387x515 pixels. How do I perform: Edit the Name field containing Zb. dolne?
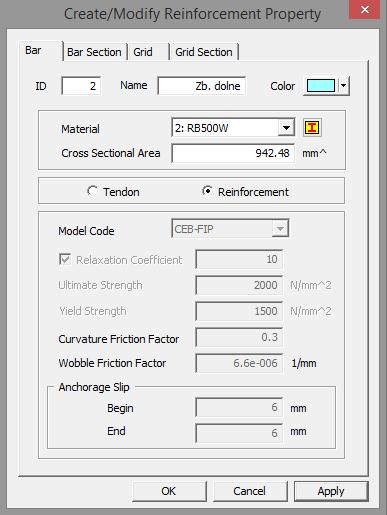coord(202,86)
